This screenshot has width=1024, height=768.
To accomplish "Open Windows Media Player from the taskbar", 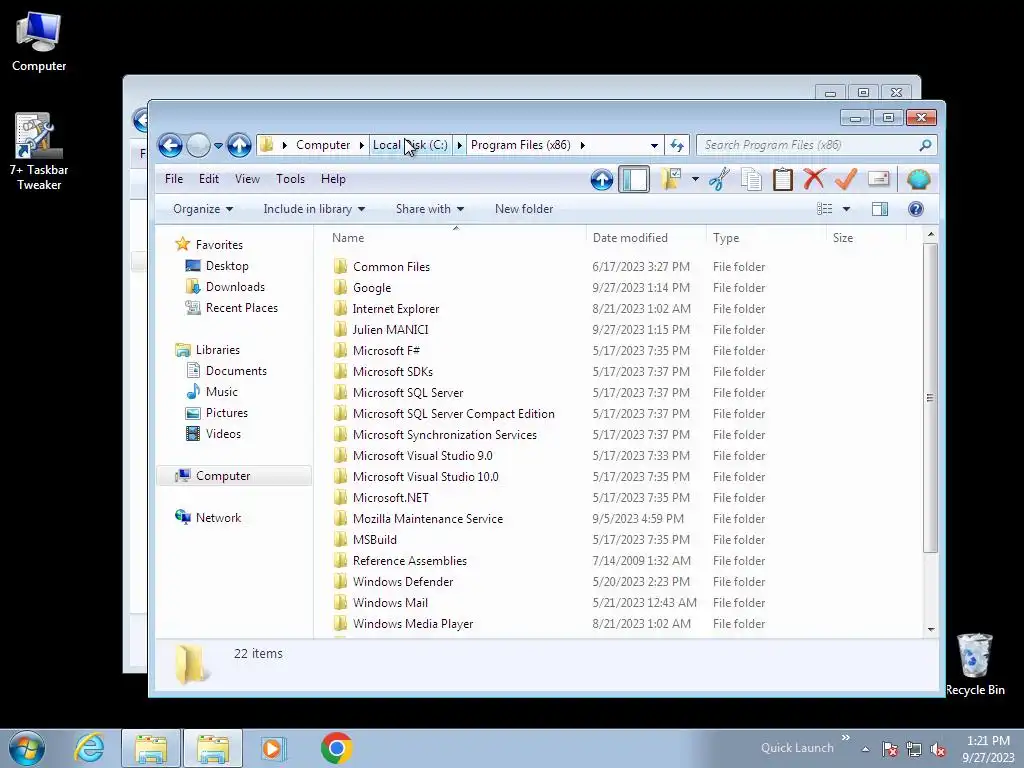I will [273, 748].
